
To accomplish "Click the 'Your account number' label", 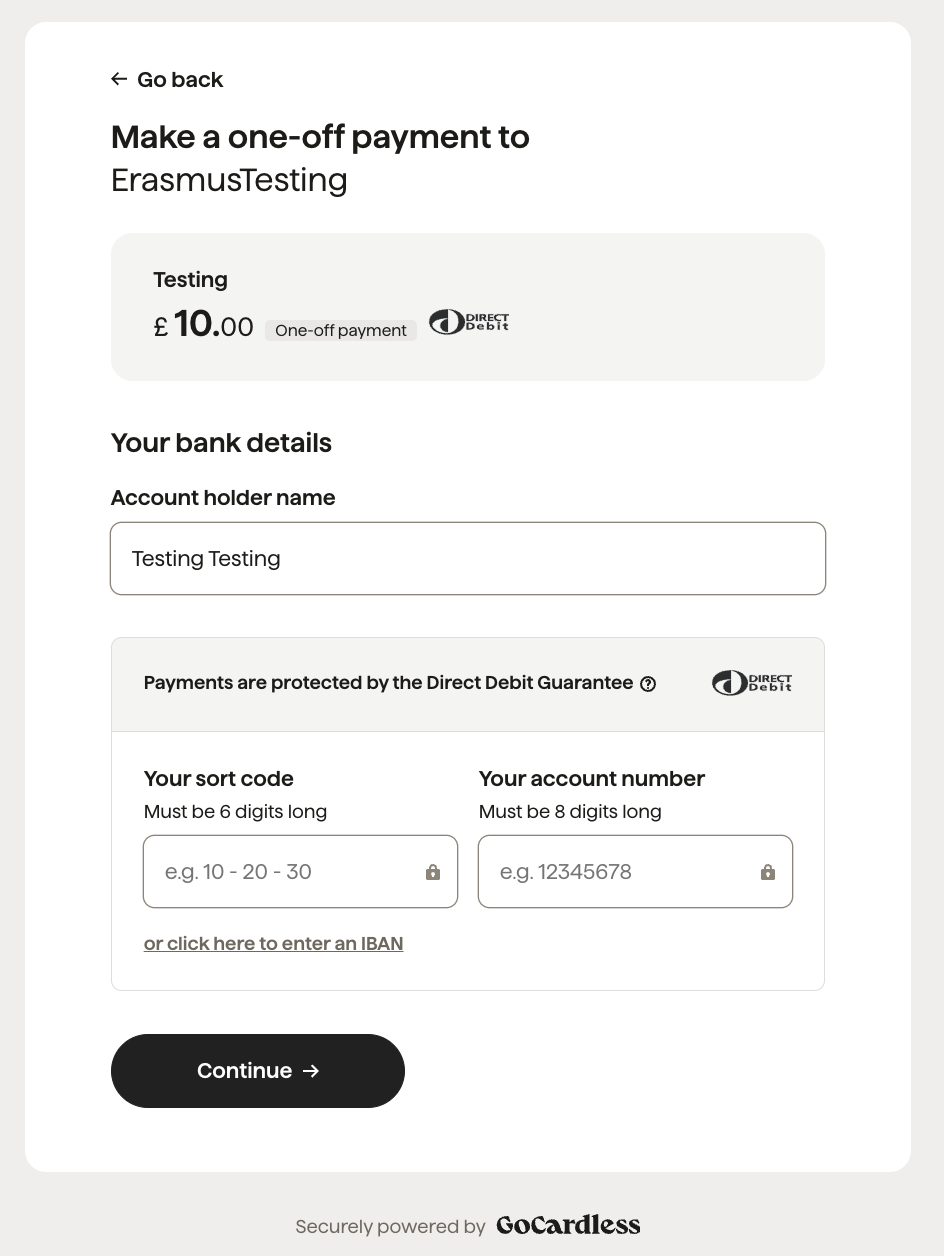I will coord(592,779).
